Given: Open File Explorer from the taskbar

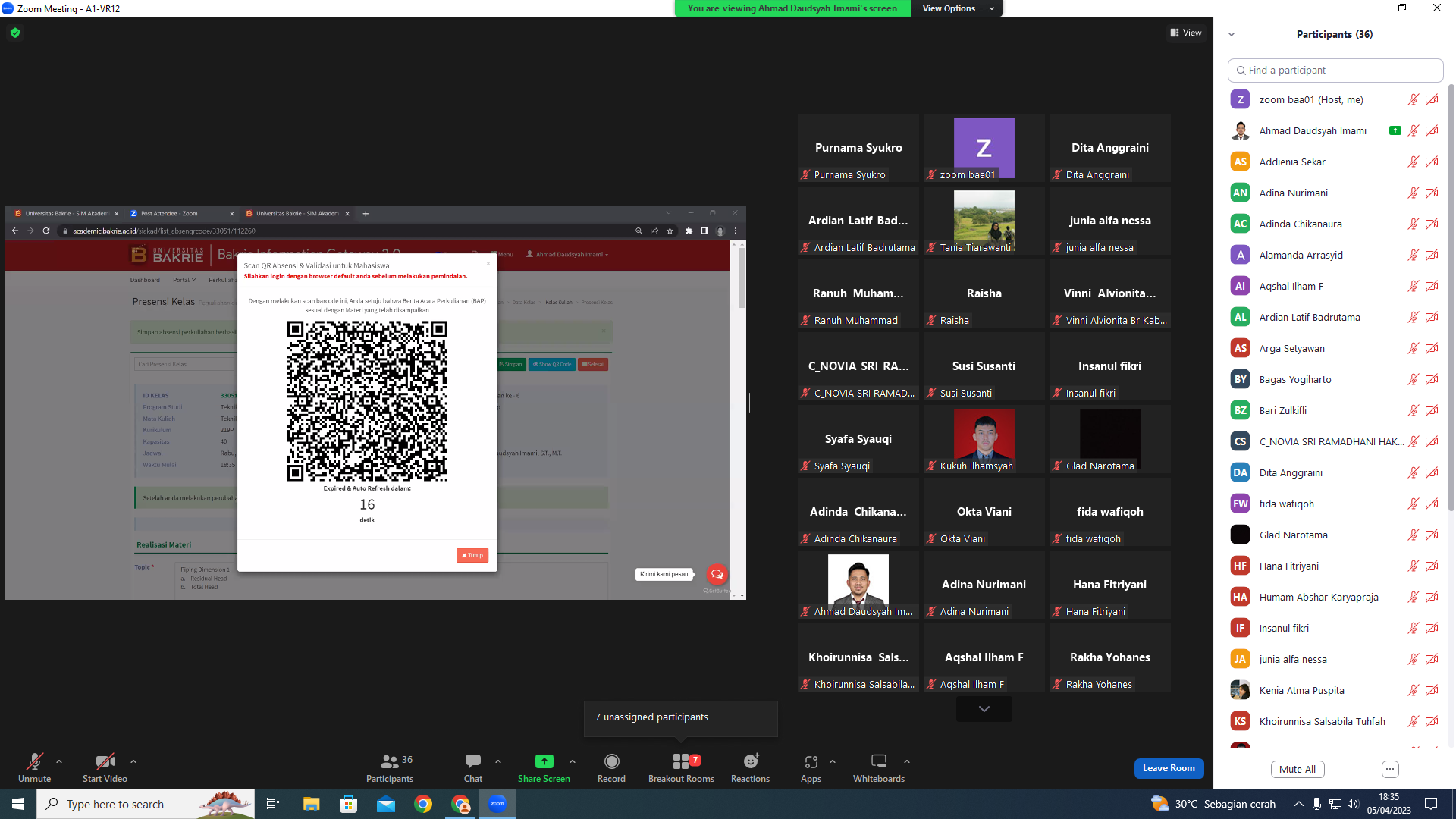Looking at the screenshot, I should coord(311,804).
